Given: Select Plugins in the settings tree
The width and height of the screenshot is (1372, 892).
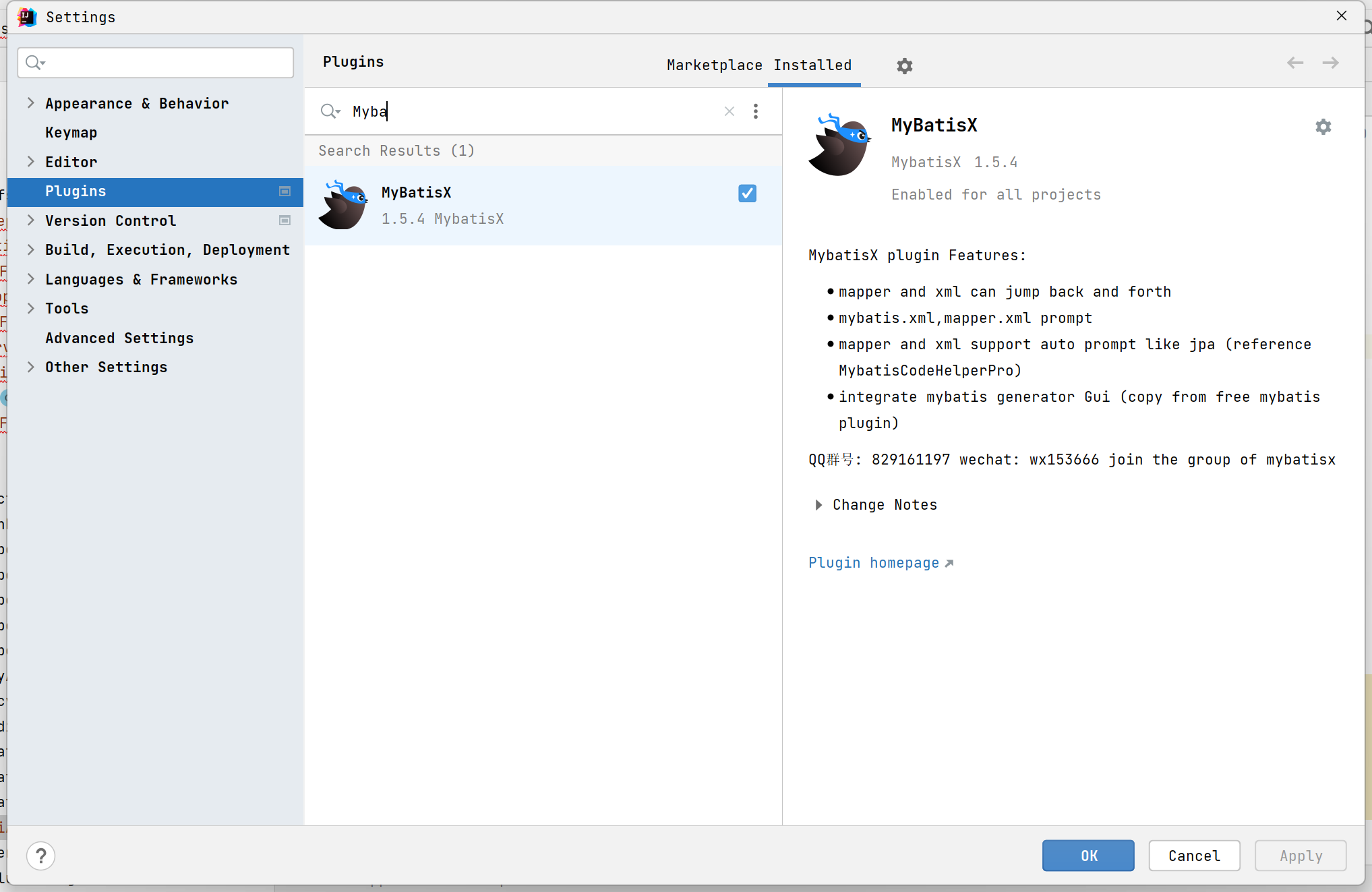Looking at the screenshot, I should pyautogui.click(x=155, y=191).
